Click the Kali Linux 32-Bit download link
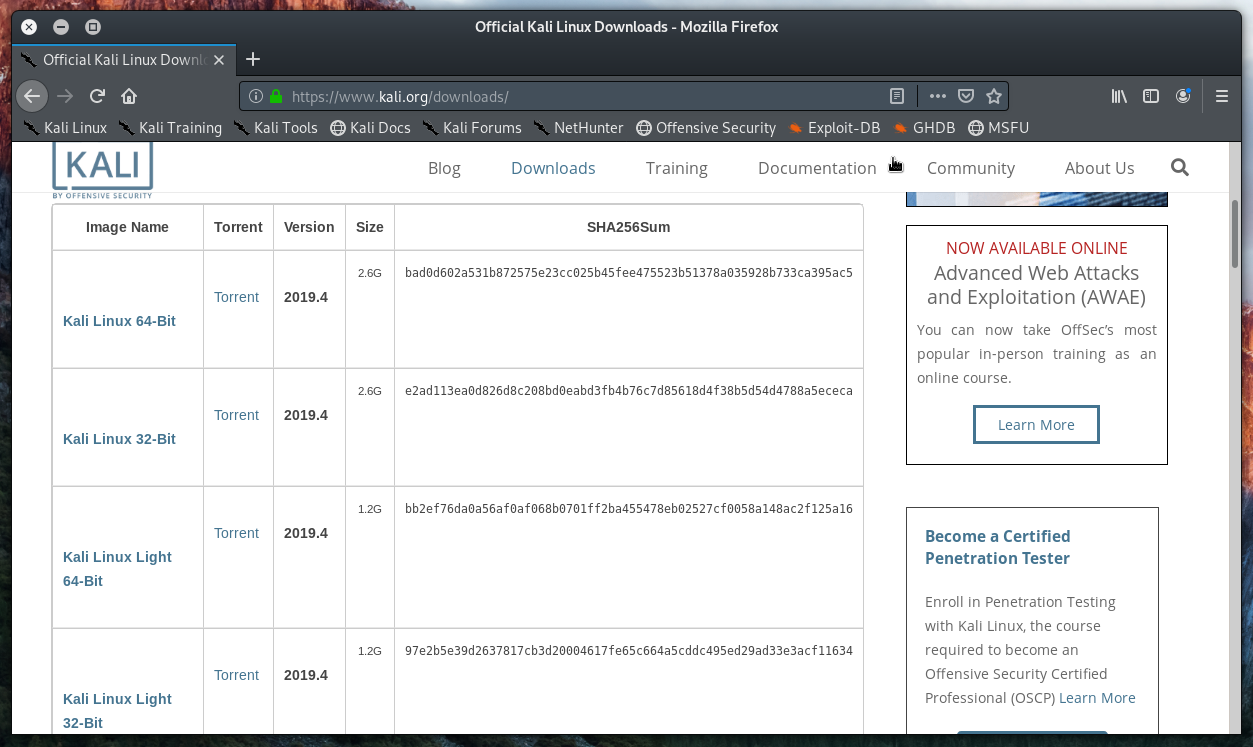The width and height of the screenshot is (1253, 747). point(119,439)
